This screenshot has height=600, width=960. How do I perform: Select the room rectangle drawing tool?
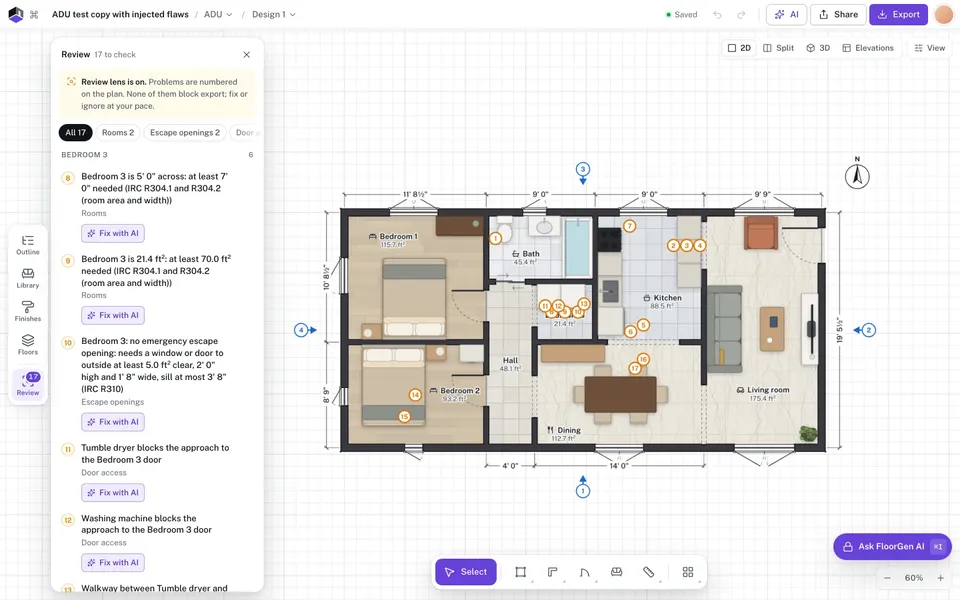(x=520, y=572)
